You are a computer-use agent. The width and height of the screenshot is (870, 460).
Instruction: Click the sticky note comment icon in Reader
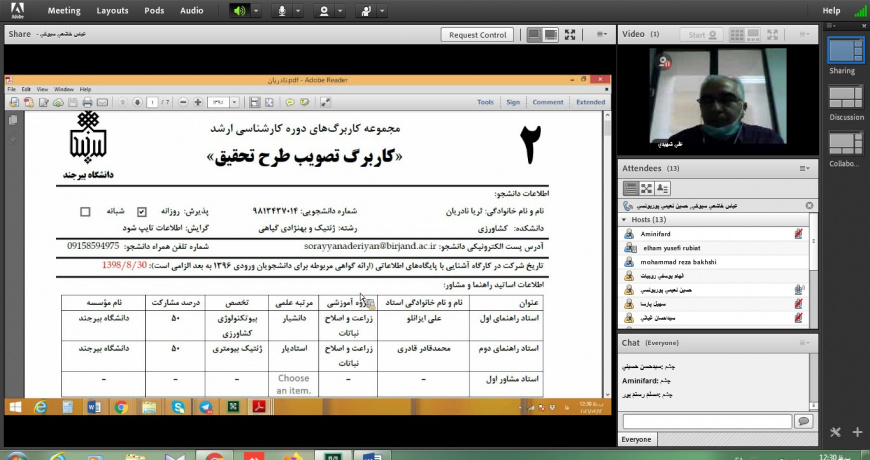[290, 102]
